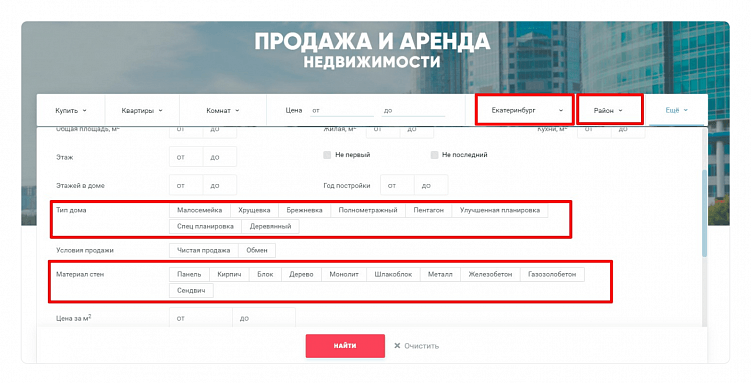Select Газозолобетон wall material
Image resolution: width=751 pixels, height=383 pixels.
552,274
